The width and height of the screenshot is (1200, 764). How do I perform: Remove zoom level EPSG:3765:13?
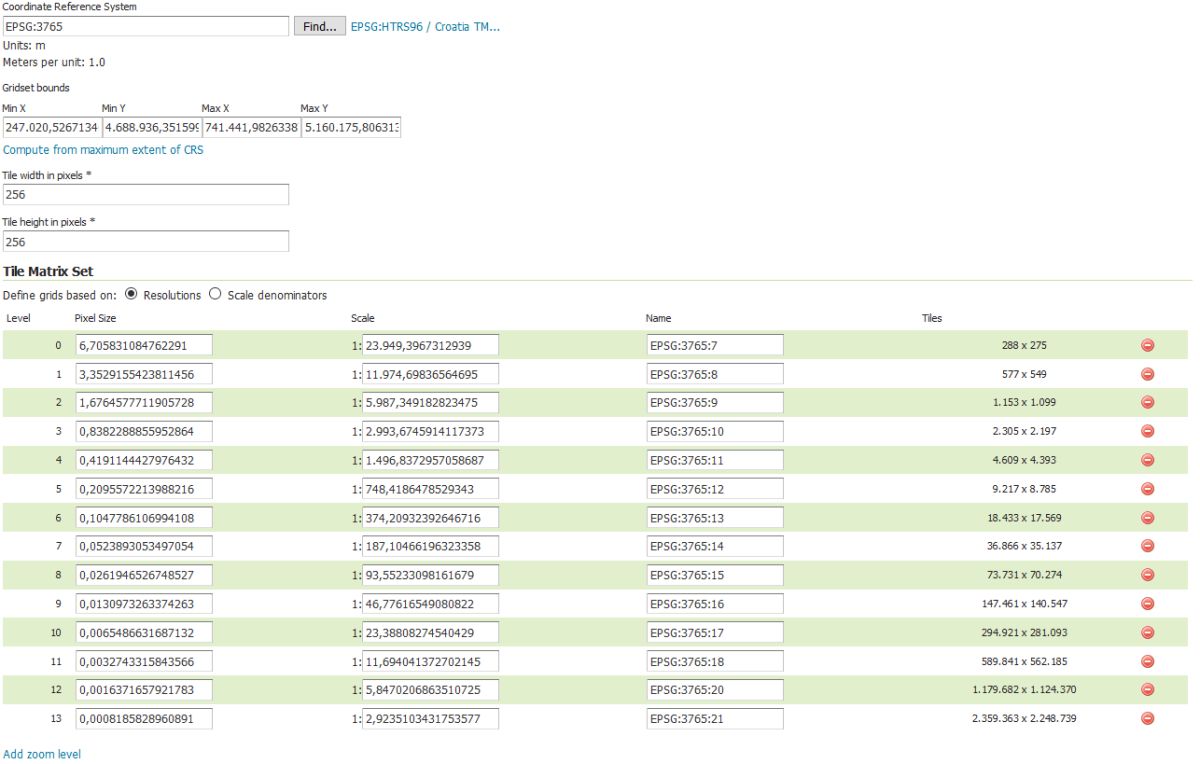point(1147,517)
